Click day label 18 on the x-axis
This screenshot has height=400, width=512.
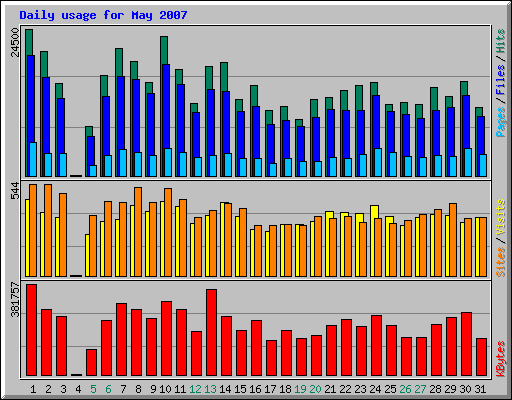285,389
